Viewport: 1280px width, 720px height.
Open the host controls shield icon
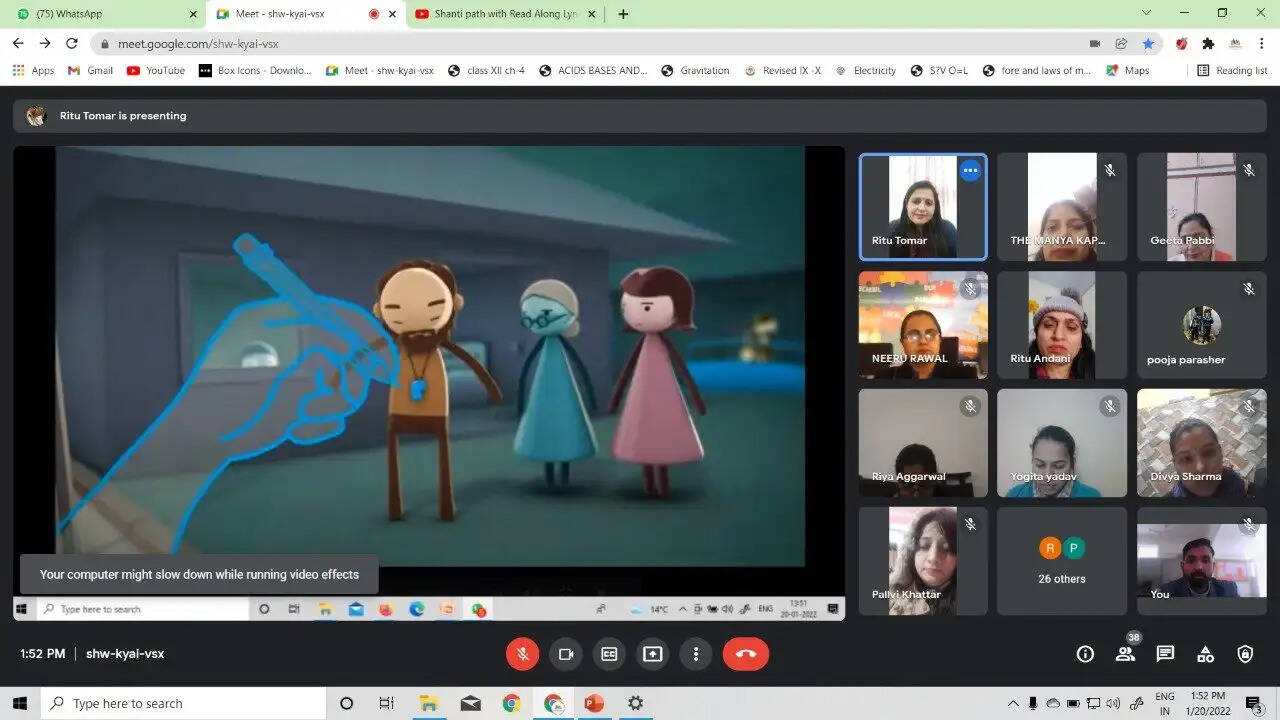[1245, 654]
